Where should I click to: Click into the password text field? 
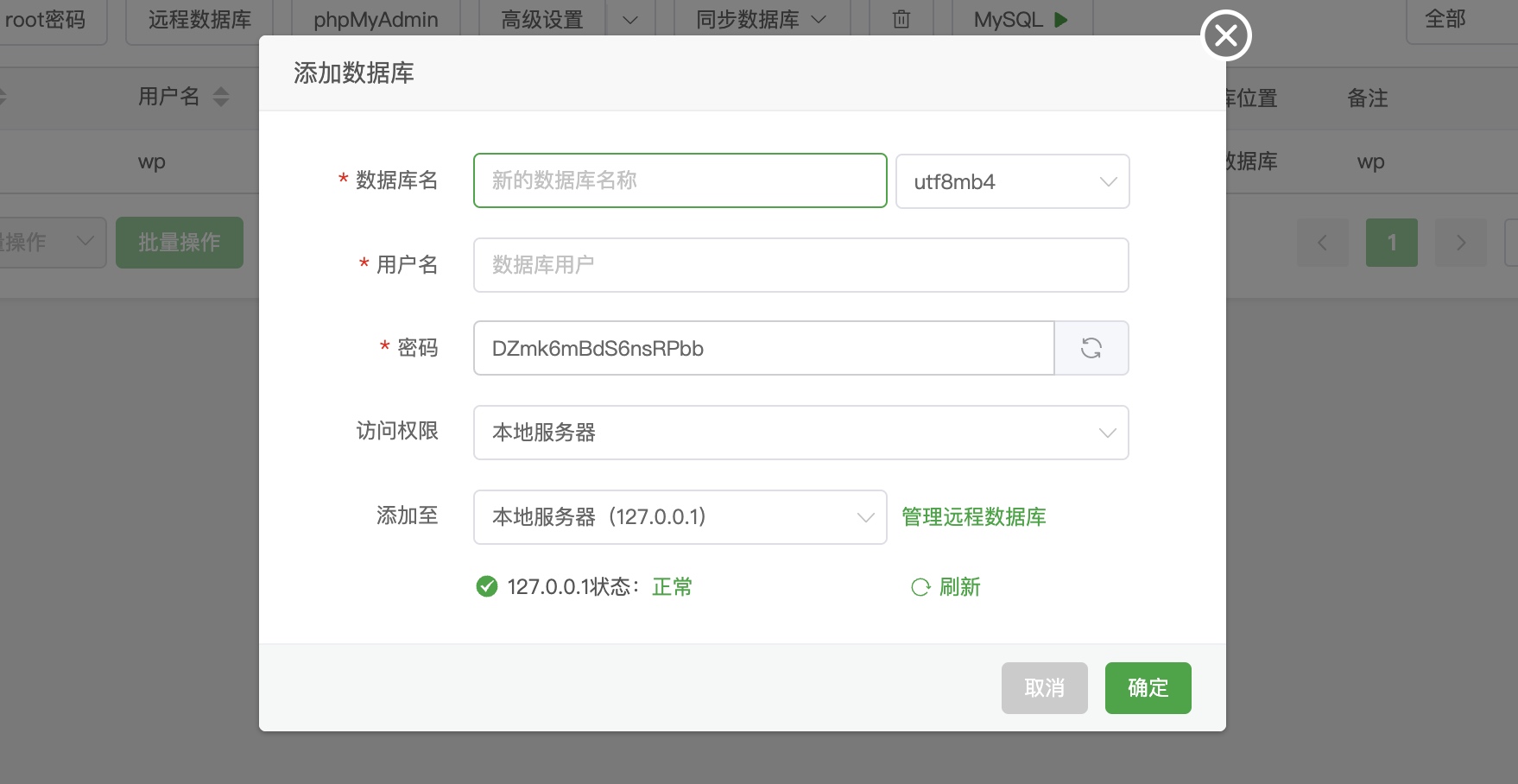click(764, 348)
